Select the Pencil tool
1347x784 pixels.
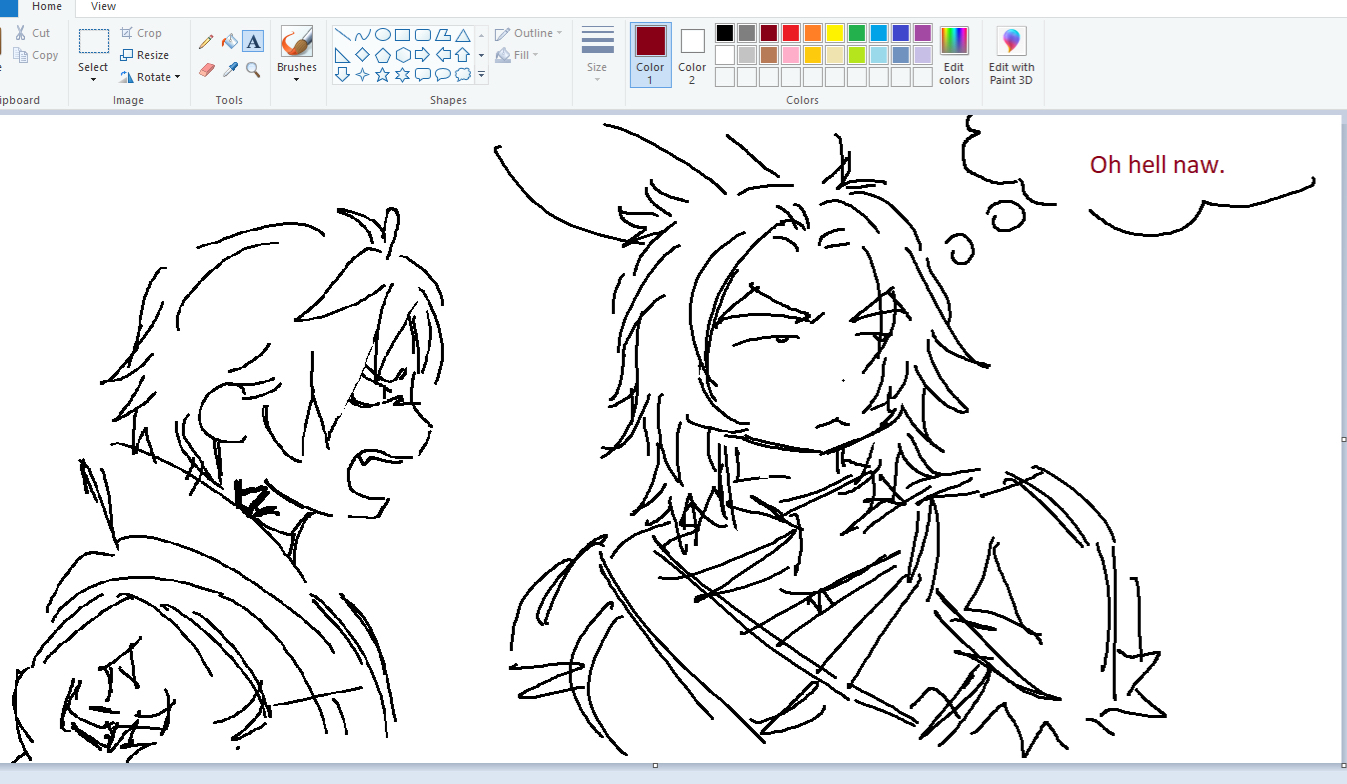(206, 42)
